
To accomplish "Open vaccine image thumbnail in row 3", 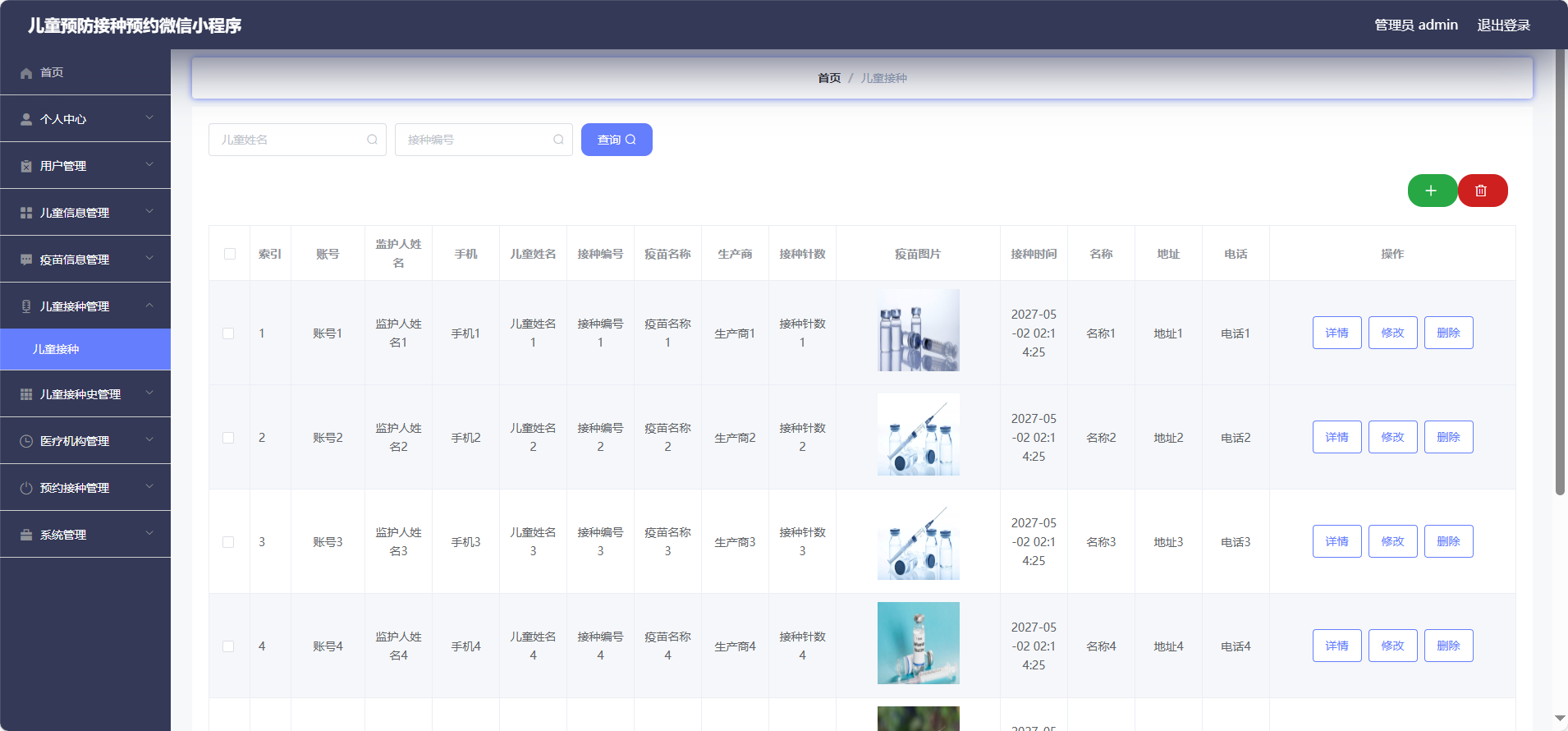I will [x=919, y=539].
